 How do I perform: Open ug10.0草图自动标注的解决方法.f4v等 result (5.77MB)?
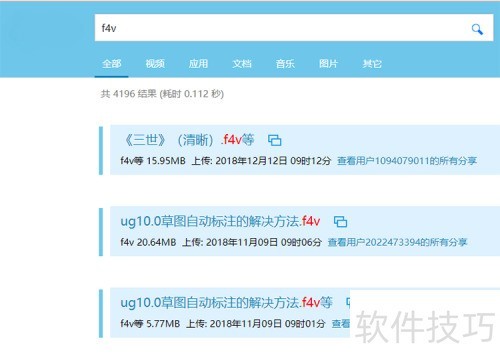226,303
